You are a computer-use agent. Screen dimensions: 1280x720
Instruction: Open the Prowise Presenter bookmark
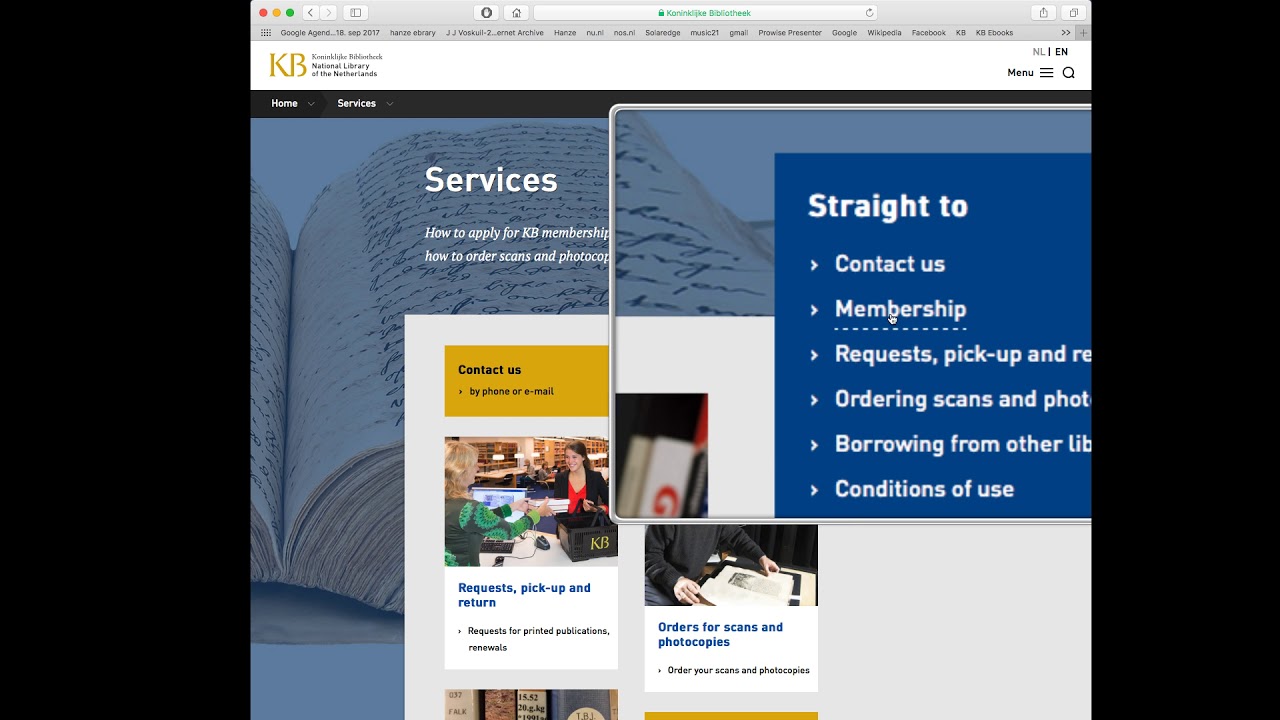(790, 33)
